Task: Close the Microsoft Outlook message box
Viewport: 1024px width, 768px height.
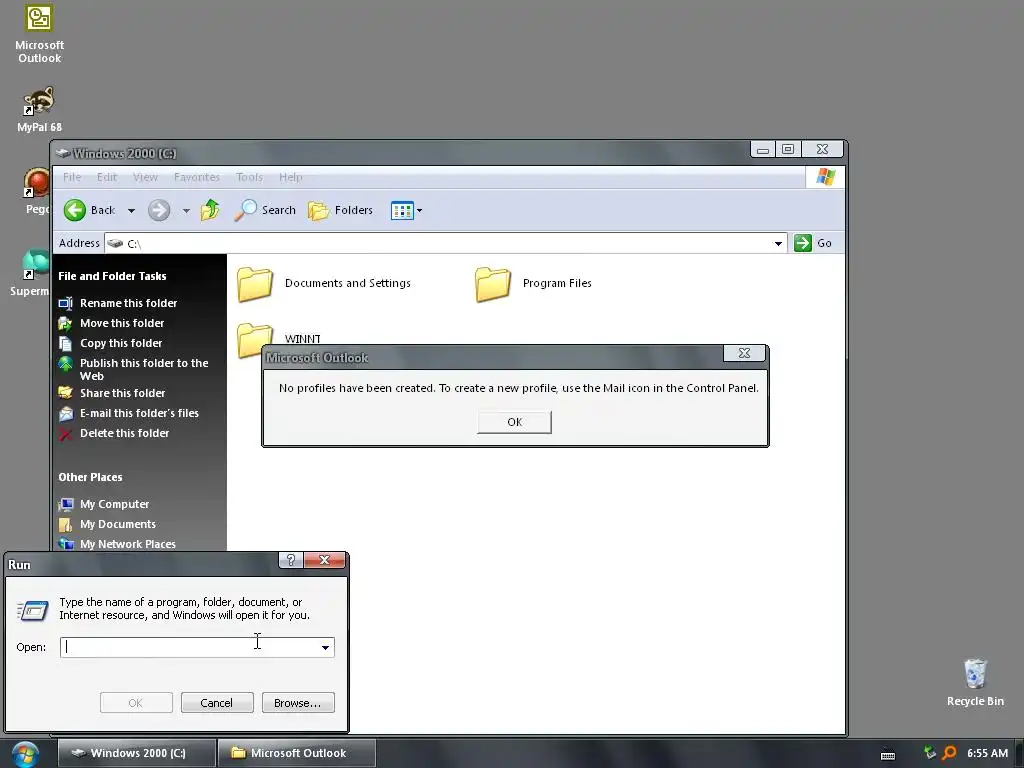Action: (x=744, y=353)
